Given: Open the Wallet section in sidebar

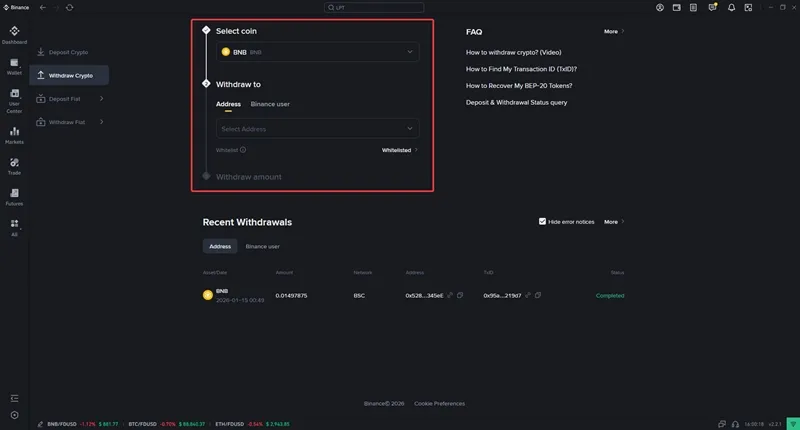Looking at the screenshot, I should pyautogui.click(x=14, y=66).
